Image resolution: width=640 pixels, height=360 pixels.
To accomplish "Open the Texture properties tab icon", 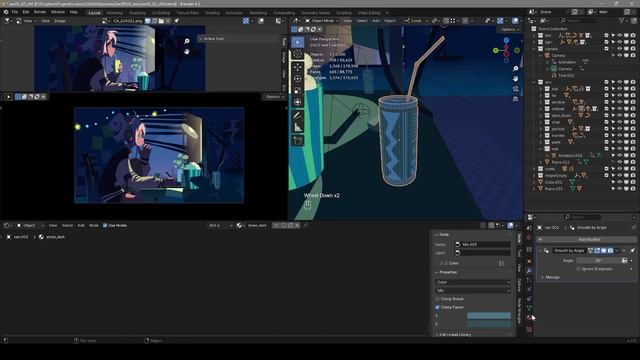I will click(x=529, y=329).
